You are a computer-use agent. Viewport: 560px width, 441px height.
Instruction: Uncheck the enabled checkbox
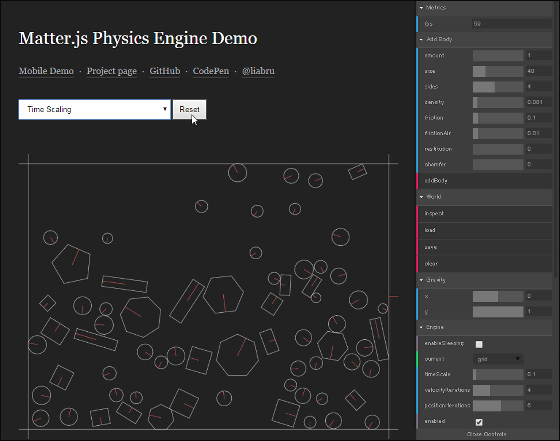click(479, 422)
